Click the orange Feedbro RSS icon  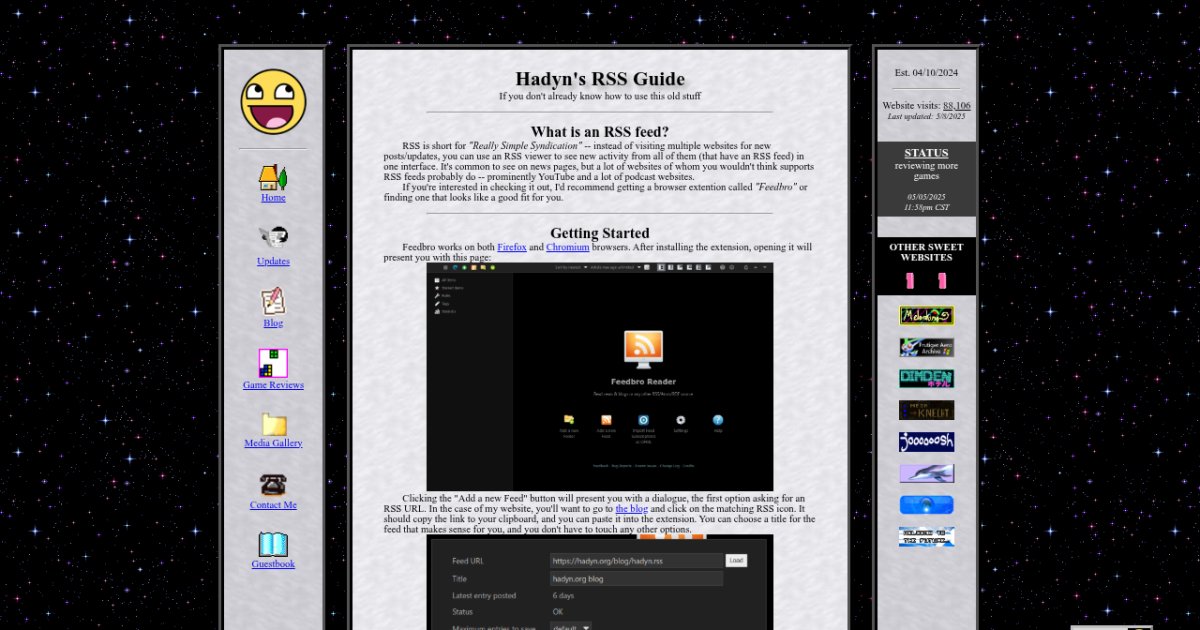[x=643, y=350]
